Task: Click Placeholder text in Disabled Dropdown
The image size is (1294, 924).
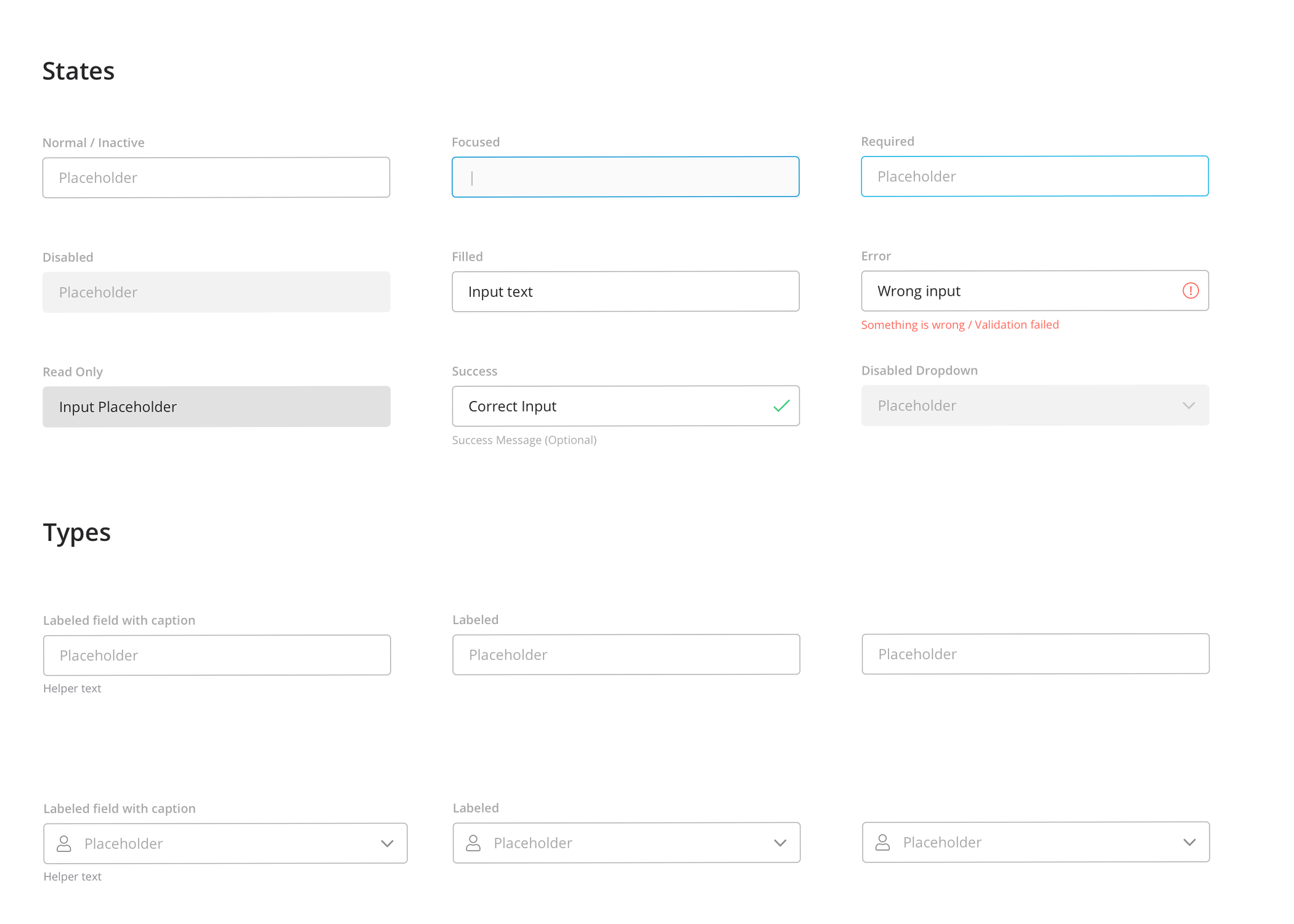Action: pyautogui.click(x=917, y=405)
